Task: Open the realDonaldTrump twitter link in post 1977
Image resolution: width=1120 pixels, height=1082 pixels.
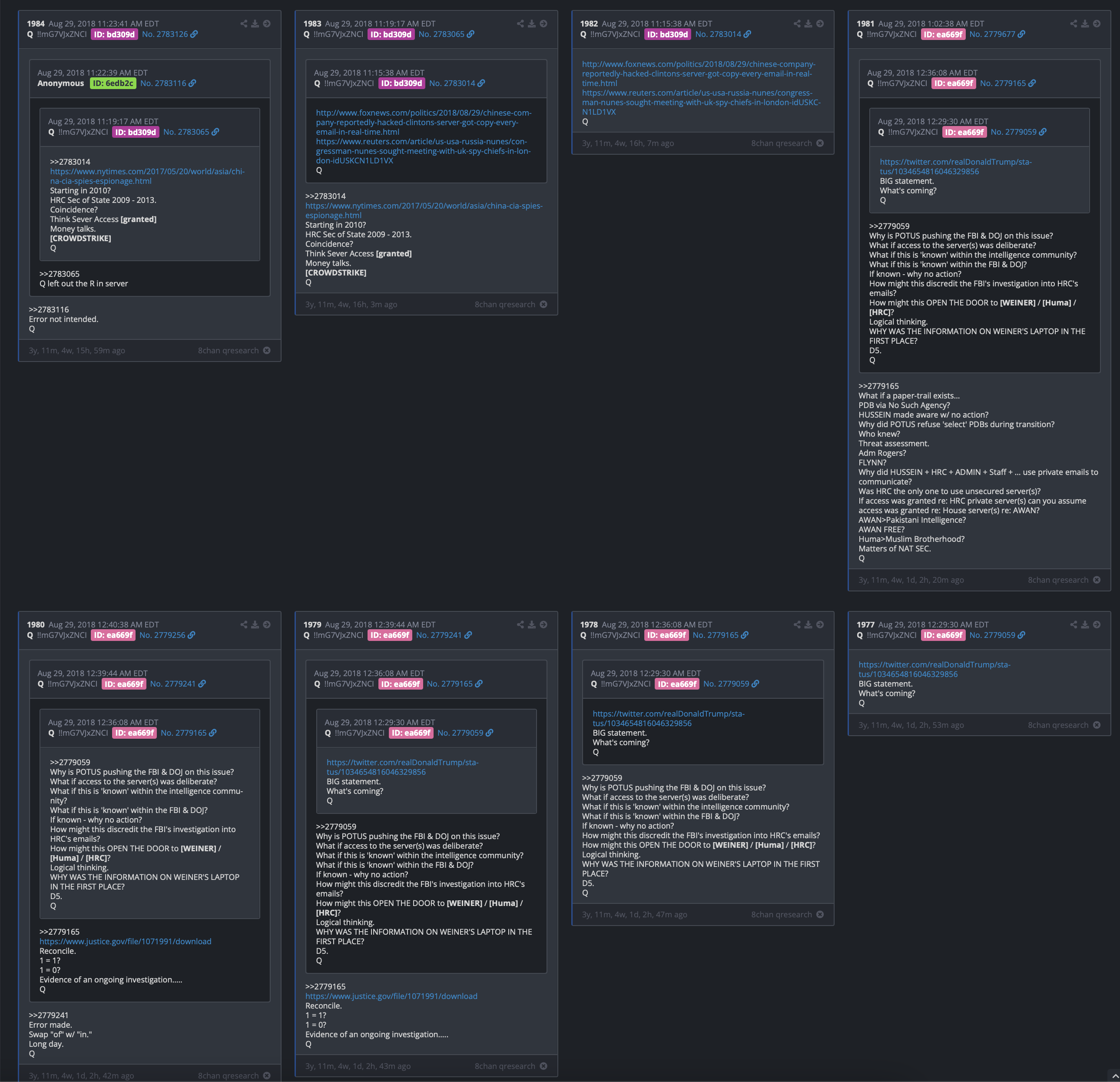Action: tap(934, 669)
